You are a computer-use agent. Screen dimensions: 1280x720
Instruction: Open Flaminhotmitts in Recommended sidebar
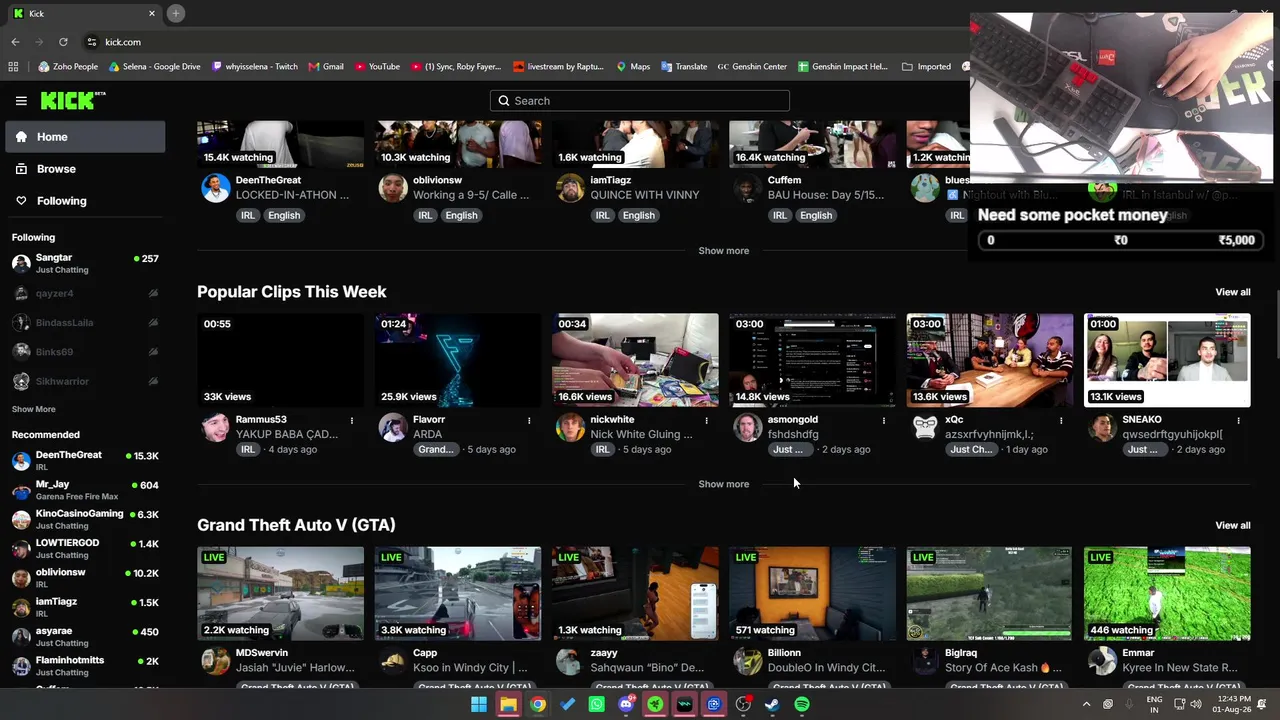click(x=85, y=666)
